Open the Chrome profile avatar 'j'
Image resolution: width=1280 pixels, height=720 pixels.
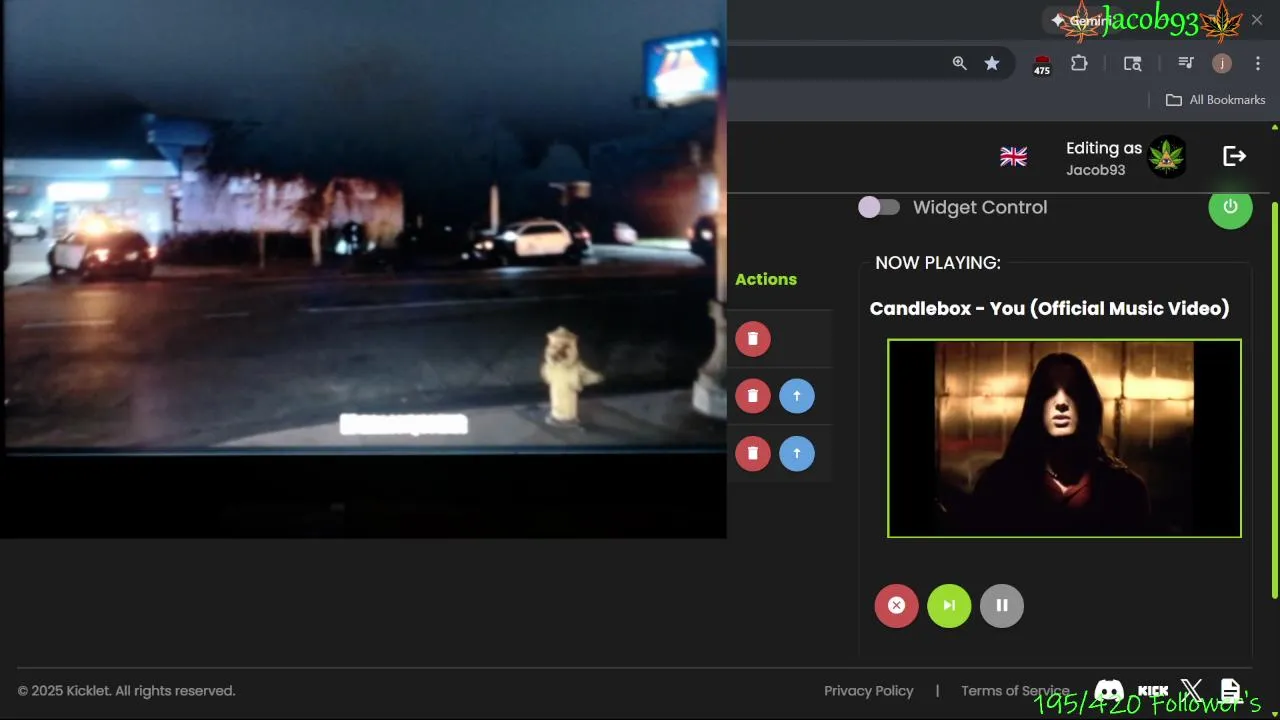click(x=1221, y=63)
